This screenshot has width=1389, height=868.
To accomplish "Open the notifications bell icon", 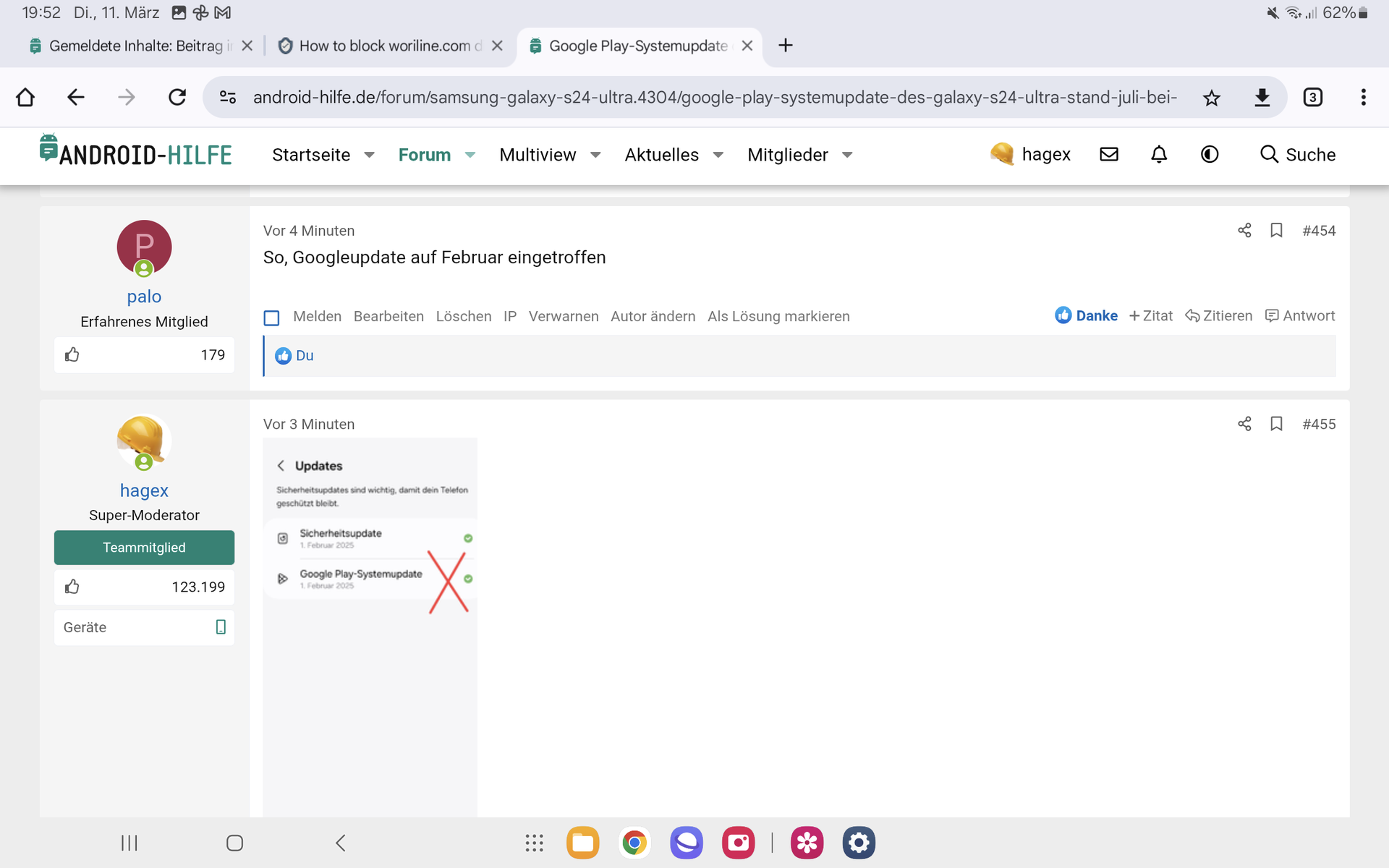I will pyautogui.click(x=1159, y=154).
